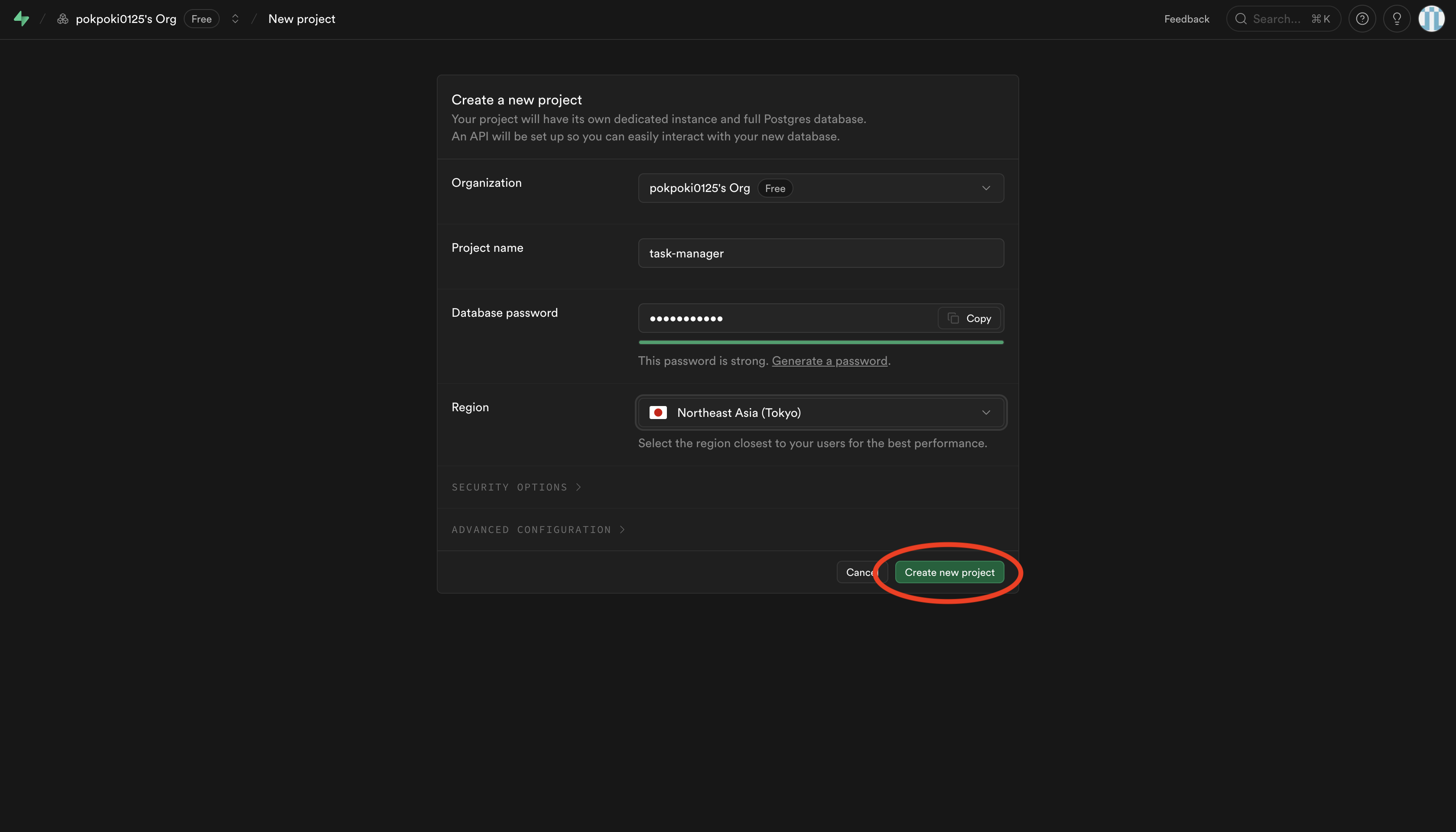This screenshot has height=832, width=1456.
Task: Click the Feedback button
Action: click(1186, 19)
